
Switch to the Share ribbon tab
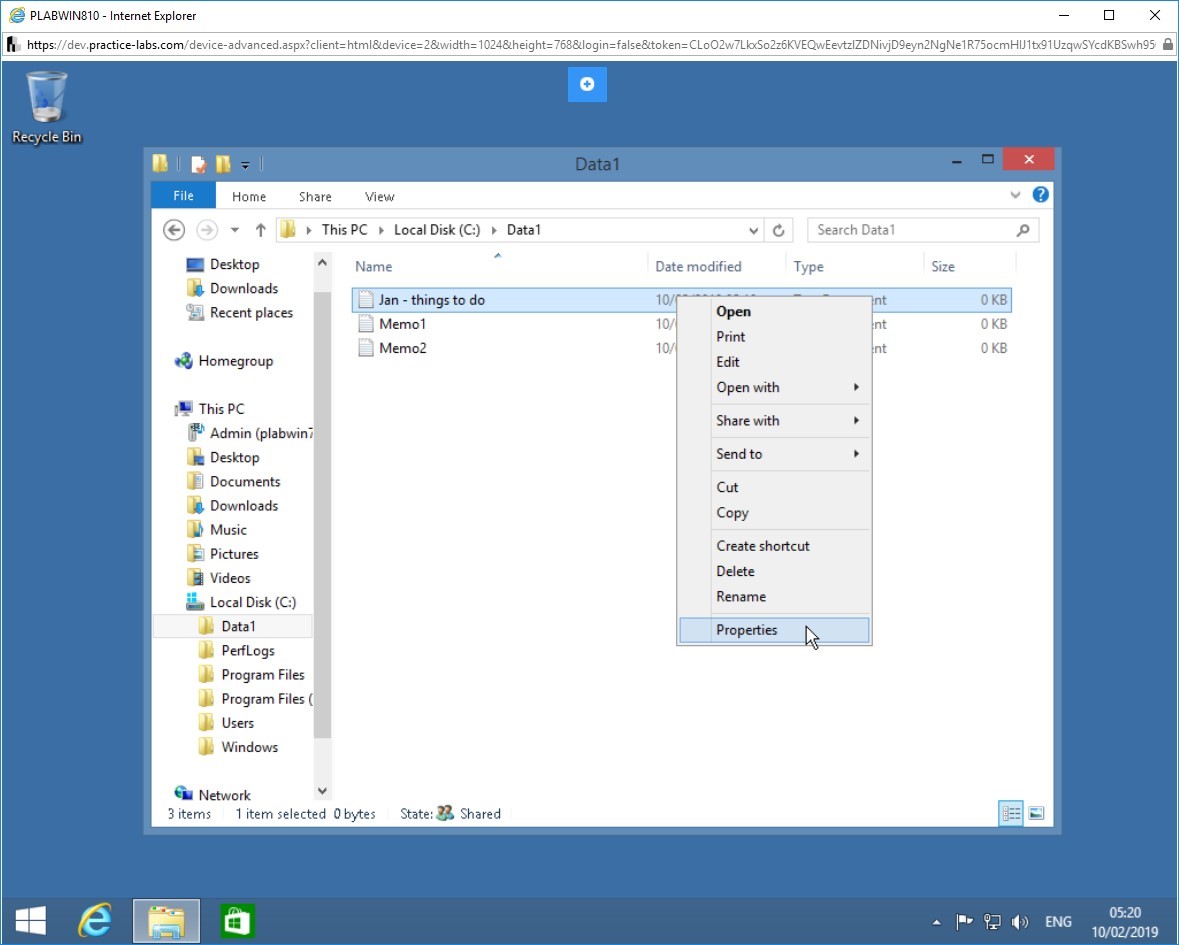pos(315,196)
